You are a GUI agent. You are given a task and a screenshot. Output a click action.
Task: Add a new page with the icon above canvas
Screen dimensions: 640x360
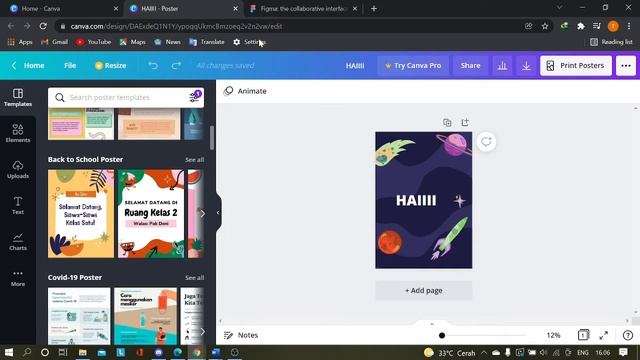(465, 122)
